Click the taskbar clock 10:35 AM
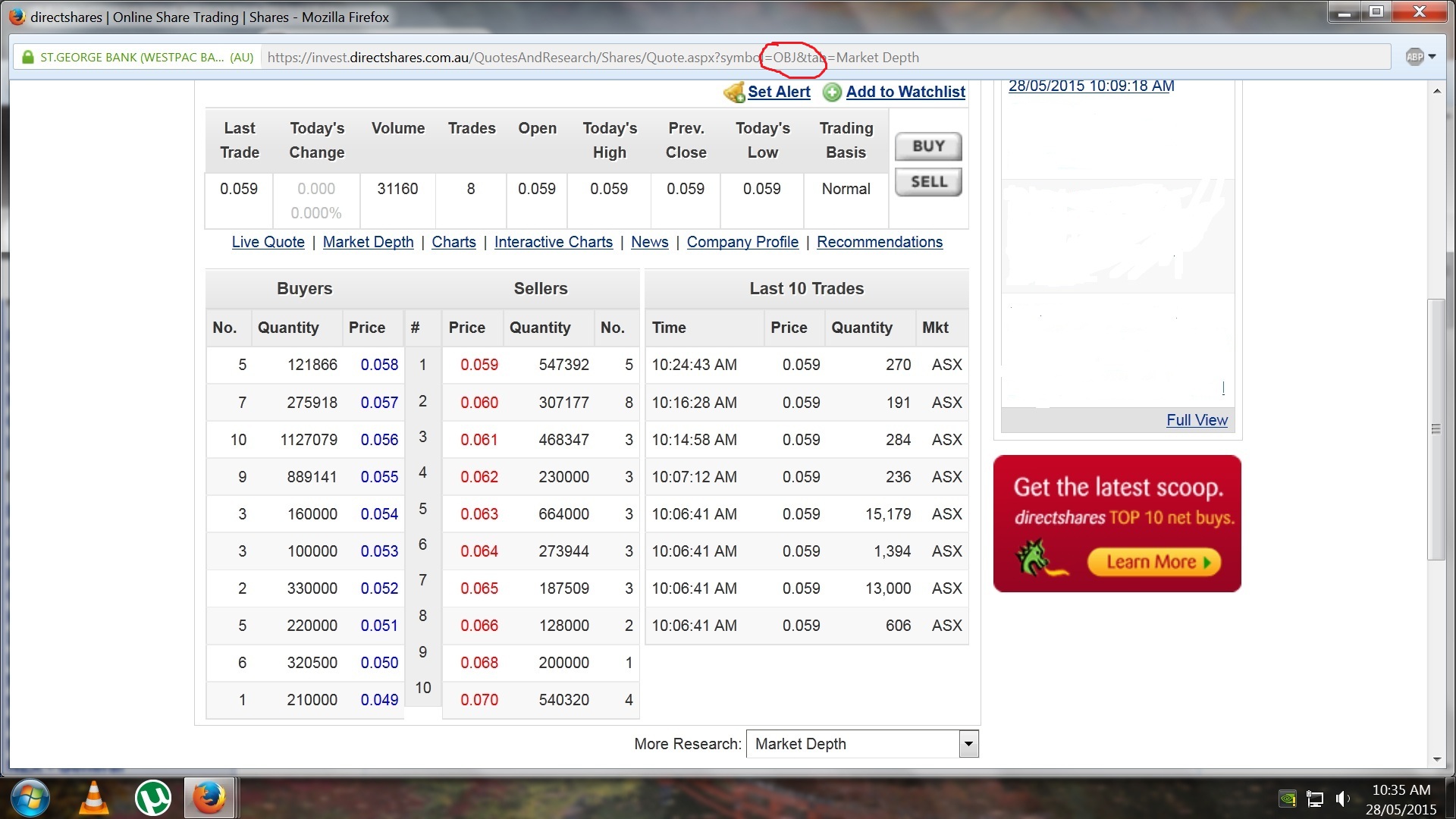This screenshot has height=819, width=1456. (1401, 790)
